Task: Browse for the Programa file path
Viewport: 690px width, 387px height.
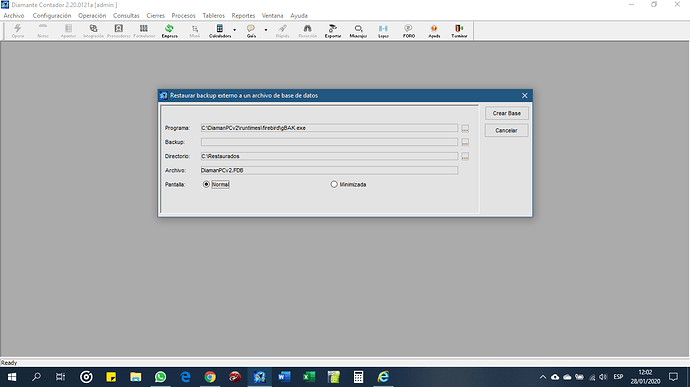Action: point(465,128)
